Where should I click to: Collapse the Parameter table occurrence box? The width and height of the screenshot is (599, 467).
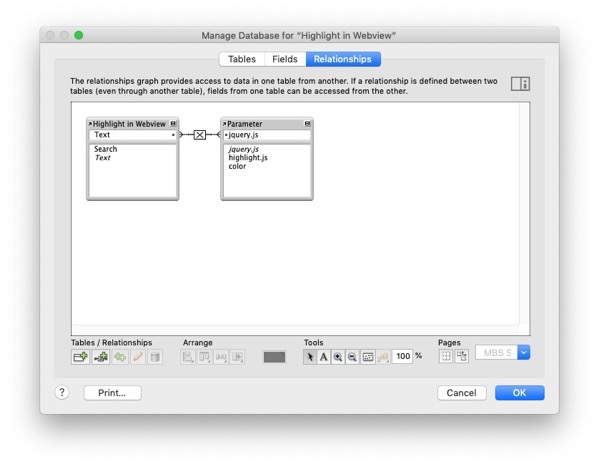[x=307, y=123]
